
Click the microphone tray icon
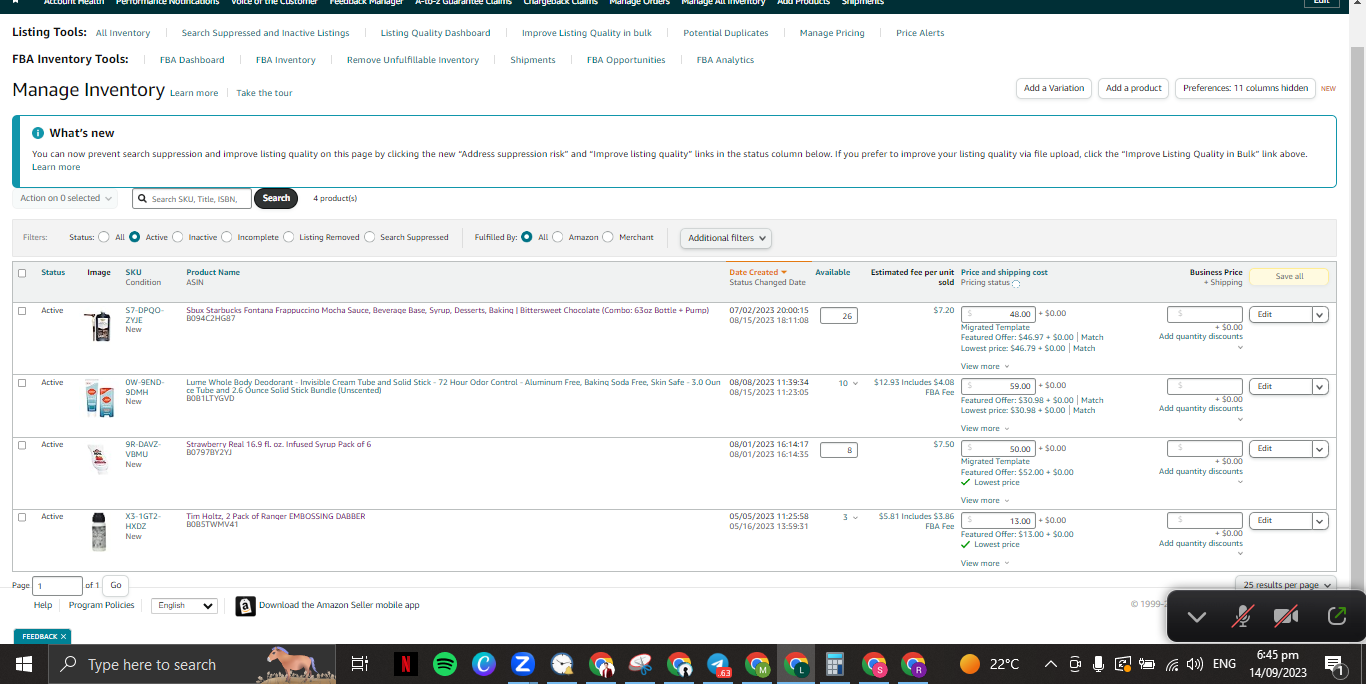pyautogui.click(x=1098, y=664)
